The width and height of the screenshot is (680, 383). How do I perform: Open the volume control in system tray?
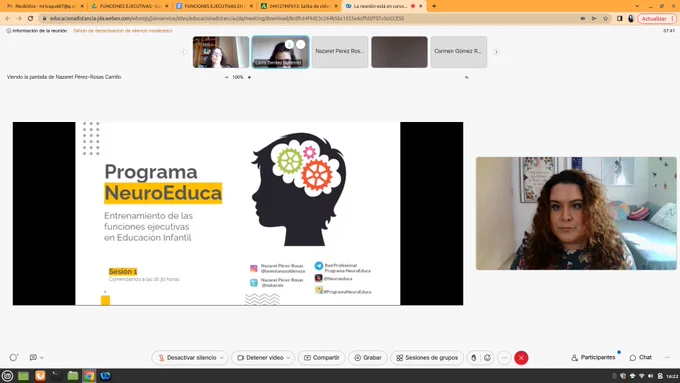tap(650, 376)
